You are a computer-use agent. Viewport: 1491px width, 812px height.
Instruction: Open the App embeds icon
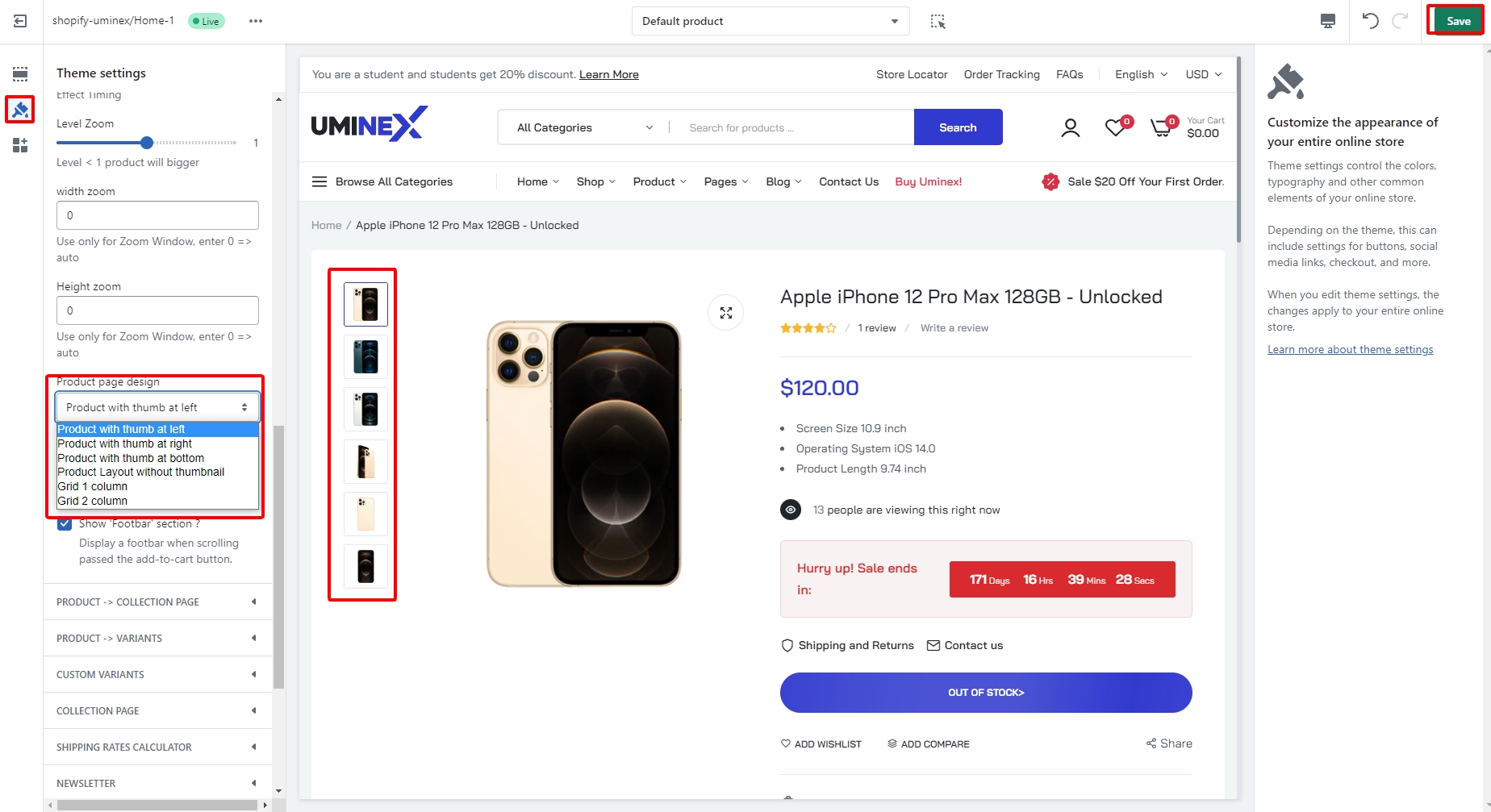tap(20, 145)
